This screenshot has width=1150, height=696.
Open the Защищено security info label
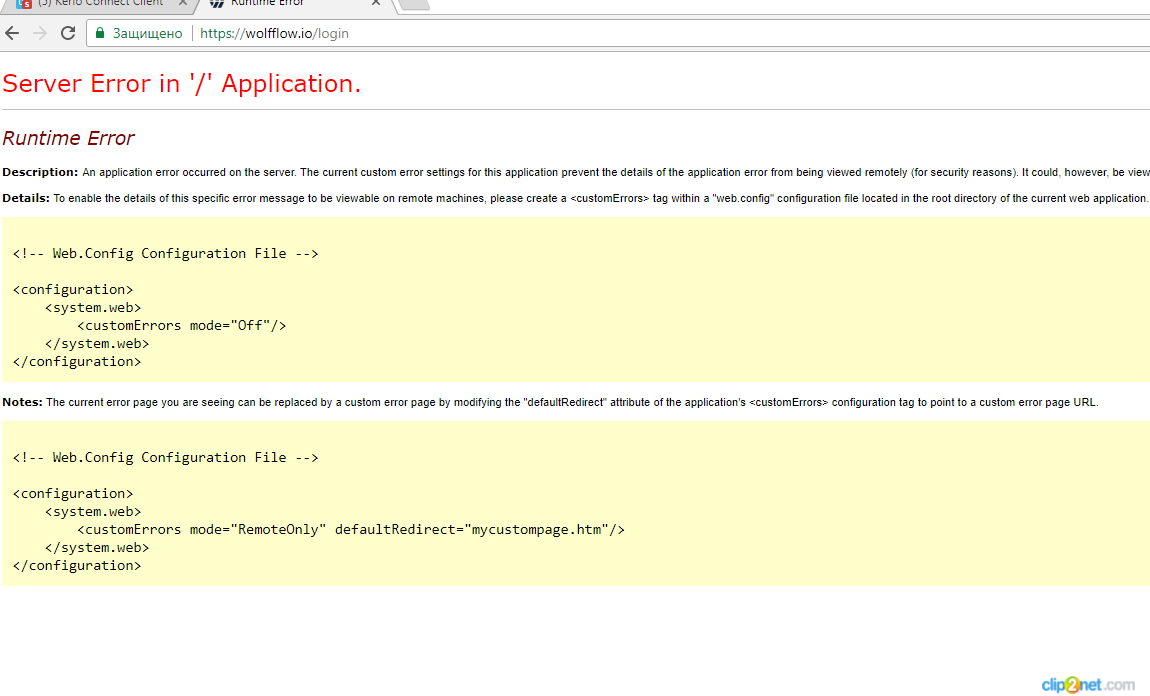tap(147, 33)
